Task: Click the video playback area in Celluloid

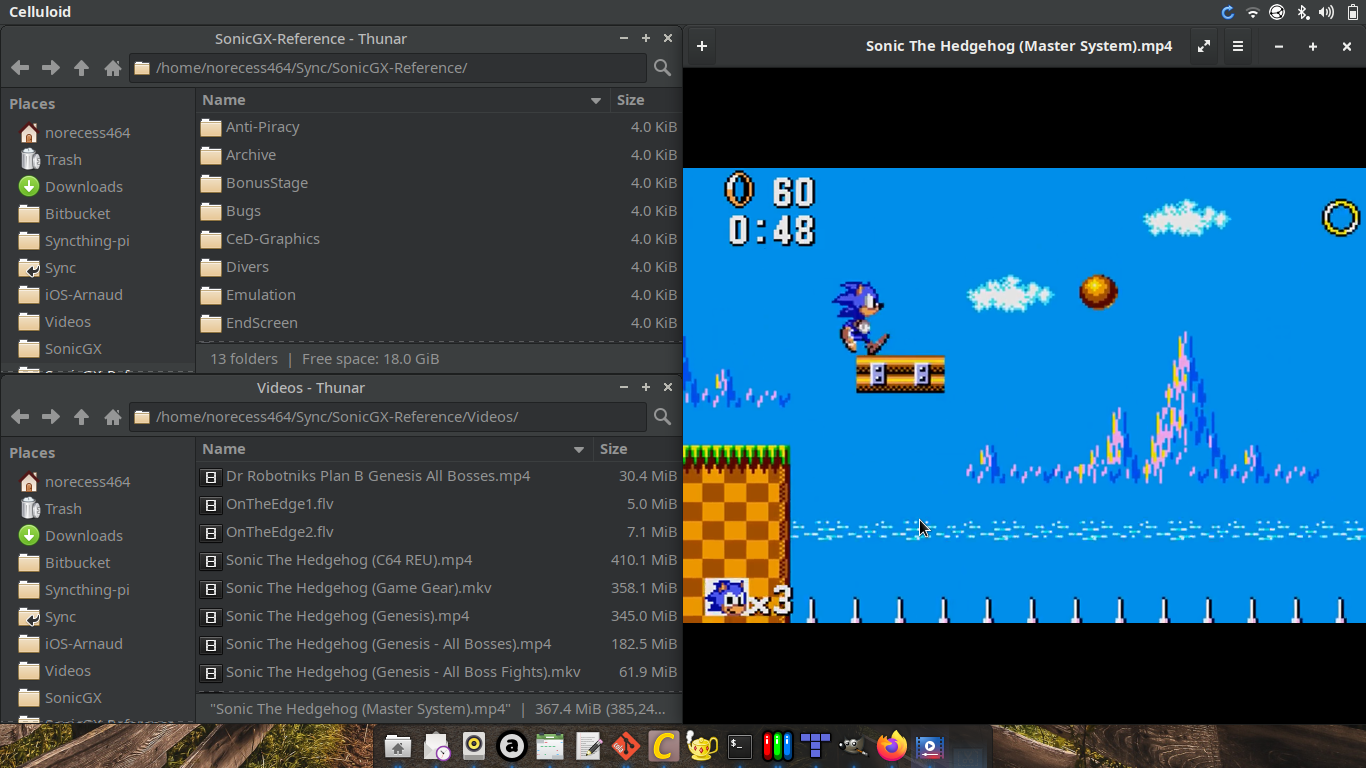Action: click(1024, 395)
